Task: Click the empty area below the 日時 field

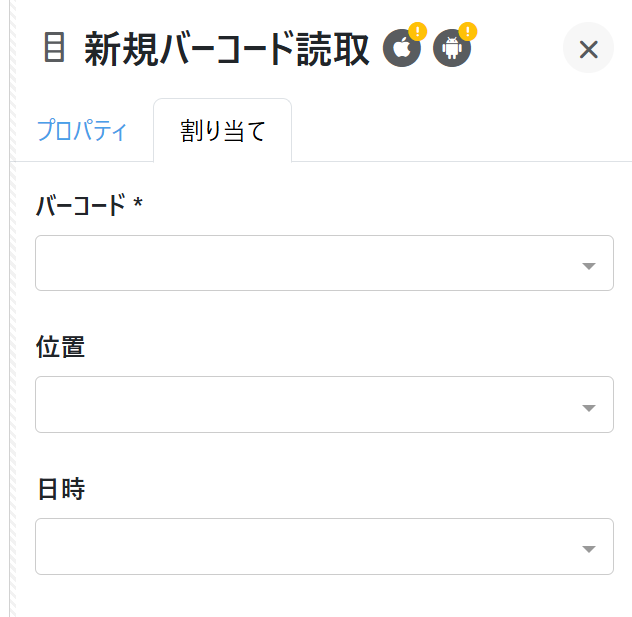Action: click(x=320, y=598)
